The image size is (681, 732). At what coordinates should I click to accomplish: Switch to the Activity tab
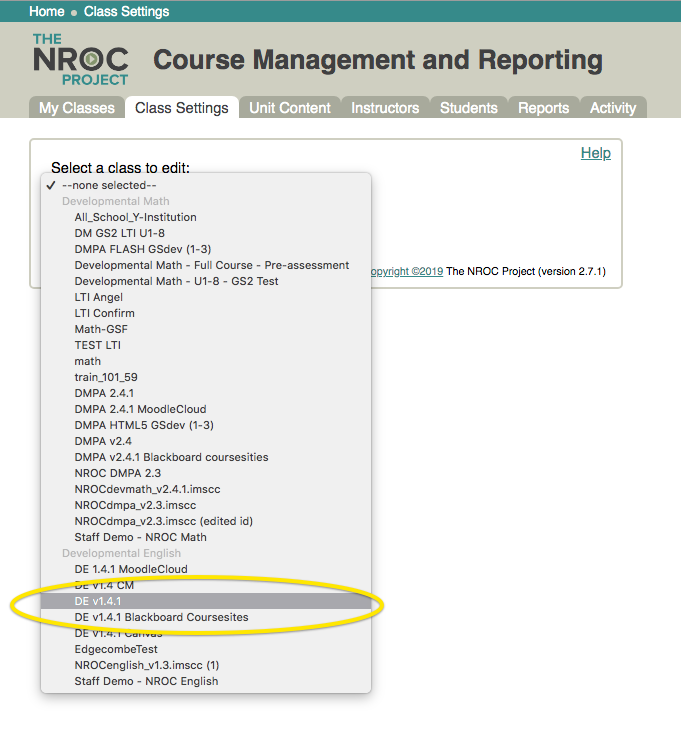(613, 108)
